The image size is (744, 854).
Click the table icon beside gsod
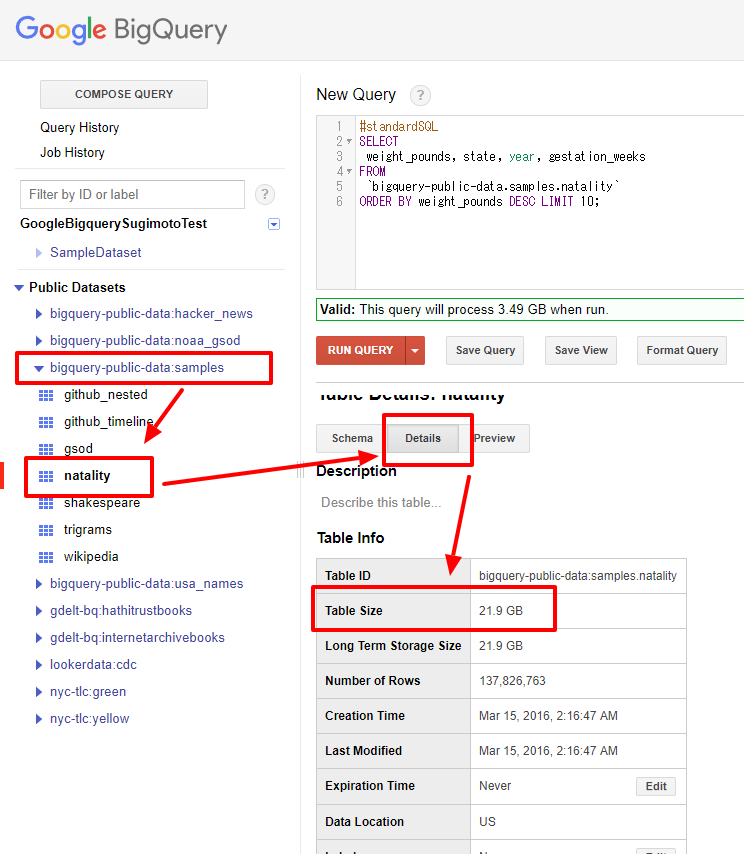(46, 449)
